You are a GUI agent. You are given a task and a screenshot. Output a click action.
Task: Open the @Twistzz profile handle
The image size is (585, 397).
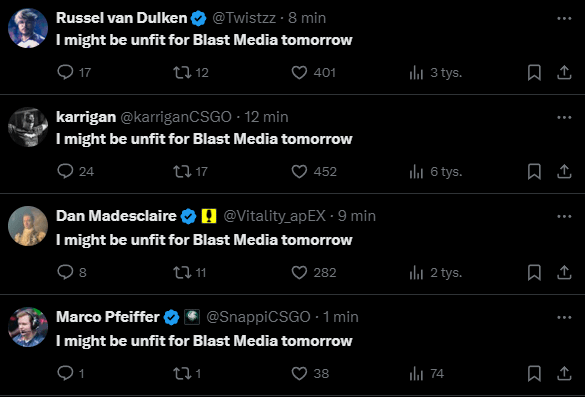[244, 18]
